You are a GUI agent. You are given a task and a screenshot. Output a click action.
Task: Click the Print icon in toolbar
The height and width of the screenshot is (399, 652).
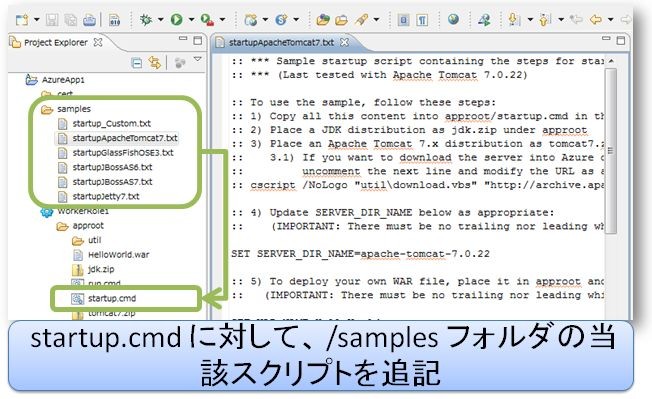point(89,20)
